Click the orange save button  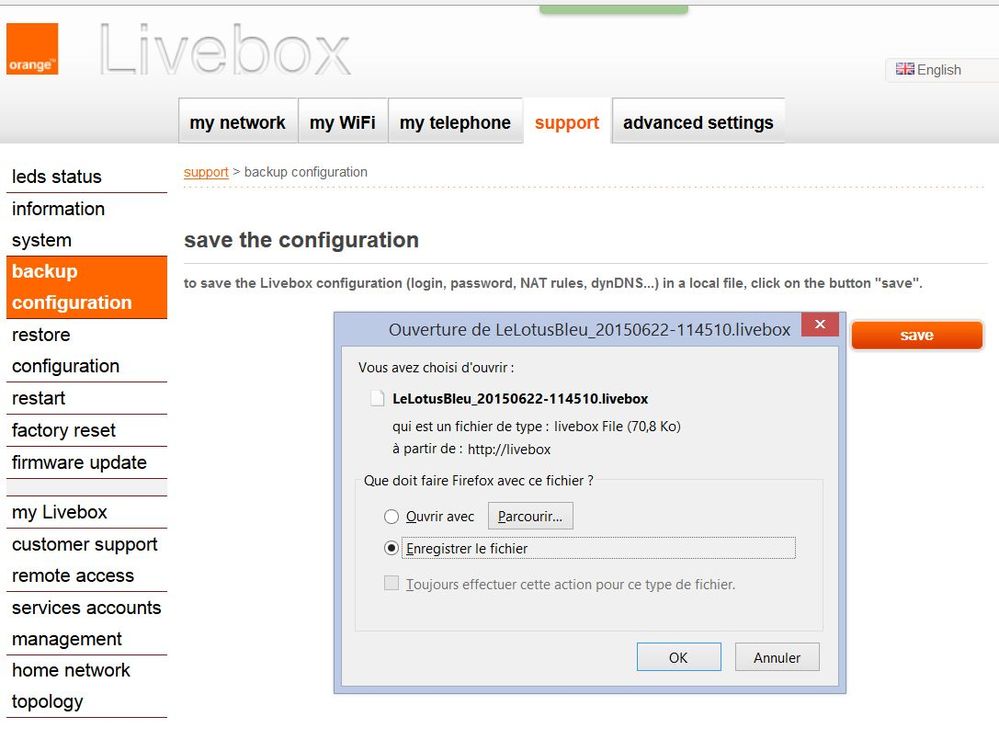coord(917,335)
